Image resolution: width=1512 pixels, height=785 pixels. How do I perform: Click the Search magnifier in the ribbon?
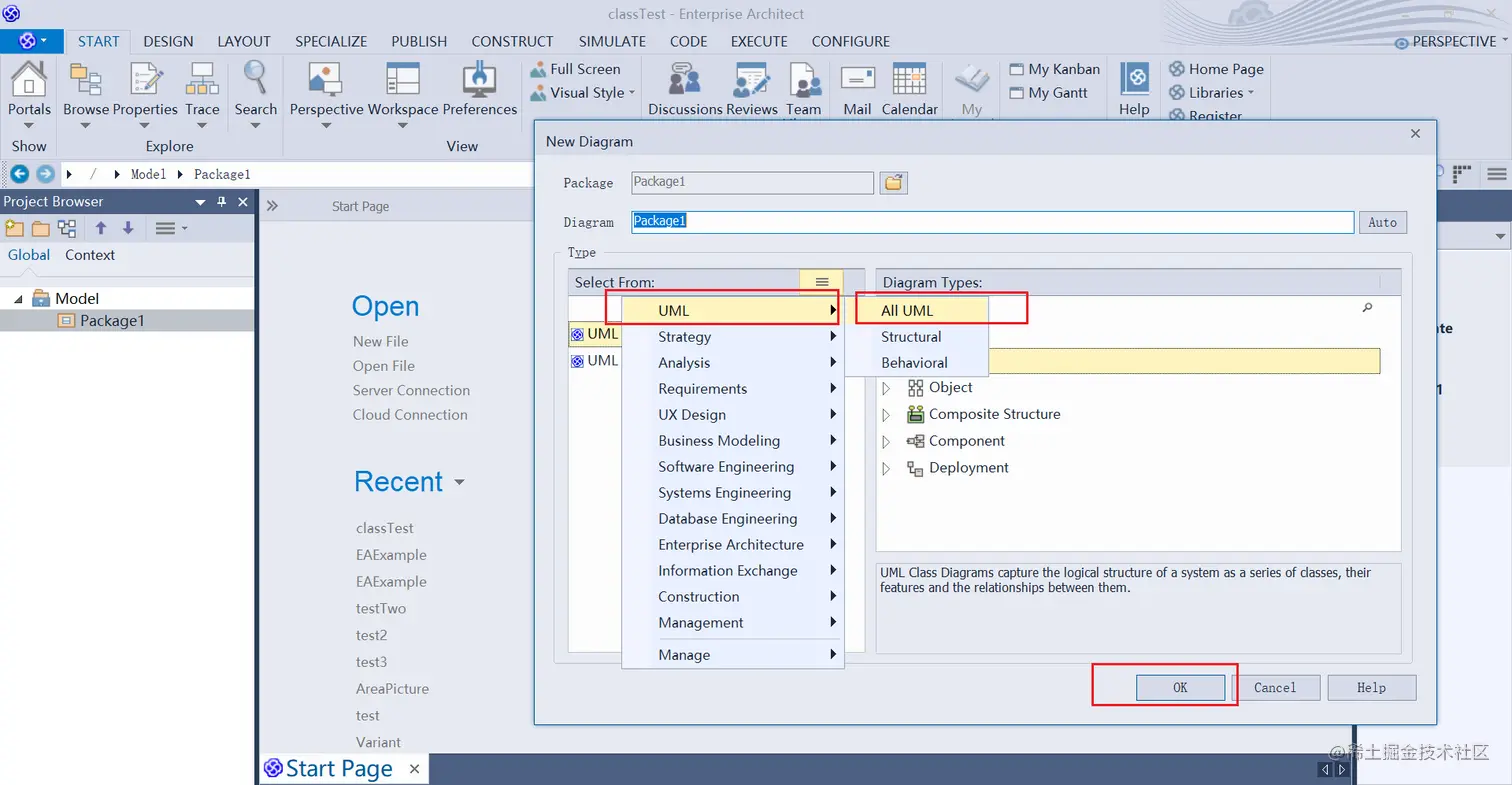click(x=256, y=78)
